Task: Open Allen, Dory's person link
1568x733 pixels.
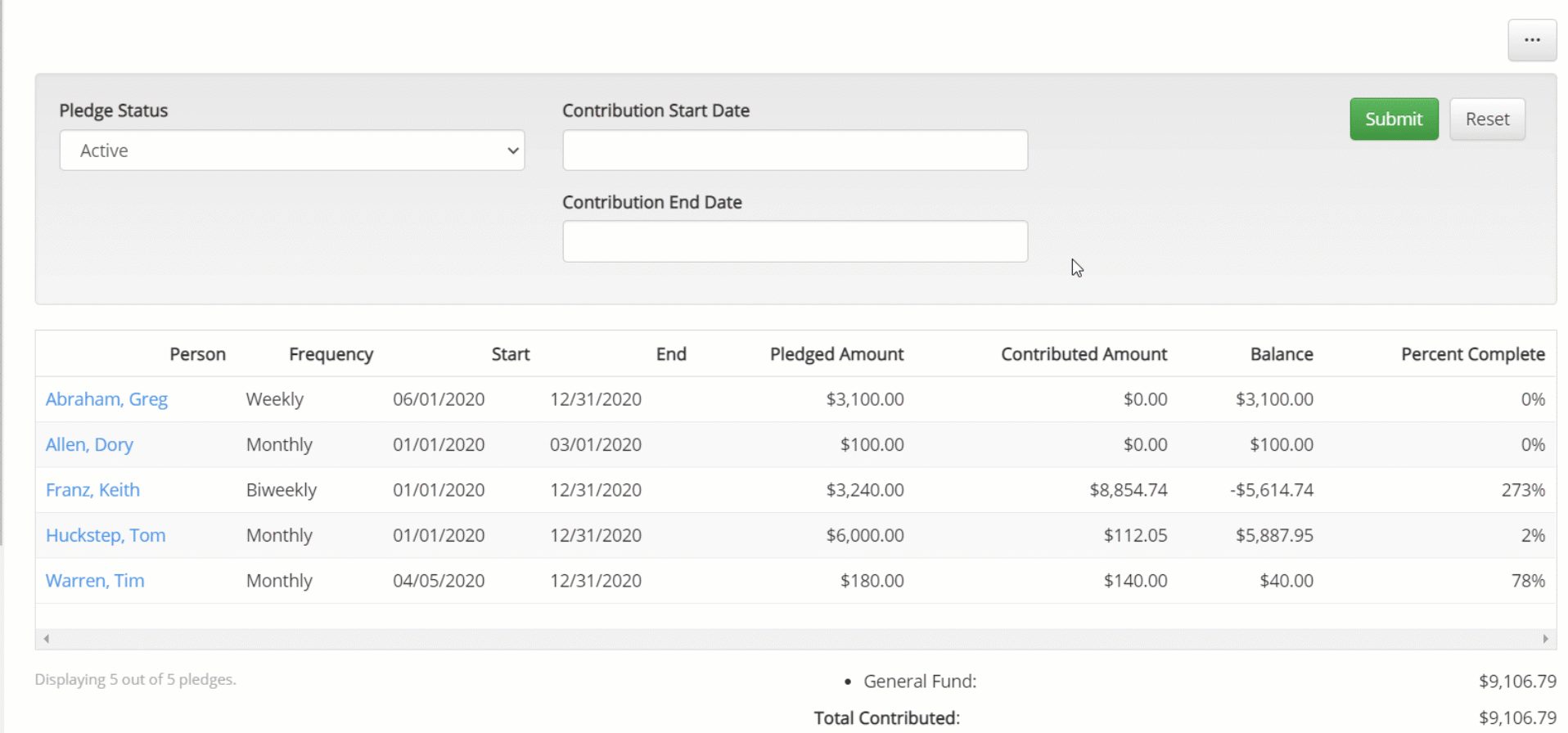Action: pyautogui.click(x=89, y=445)
